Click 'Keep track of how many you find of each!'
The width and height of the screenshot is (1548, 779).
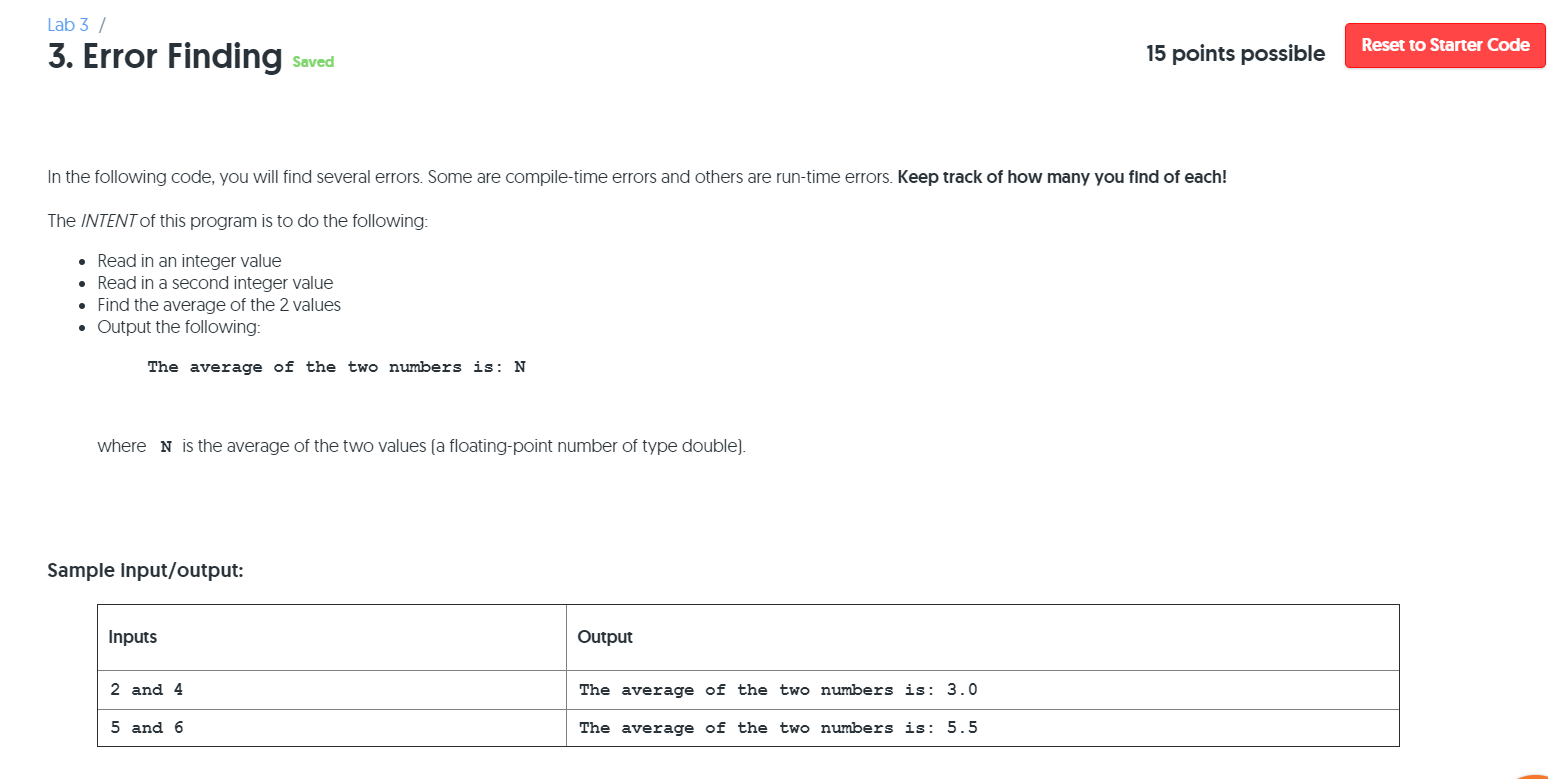(1062, 177)
